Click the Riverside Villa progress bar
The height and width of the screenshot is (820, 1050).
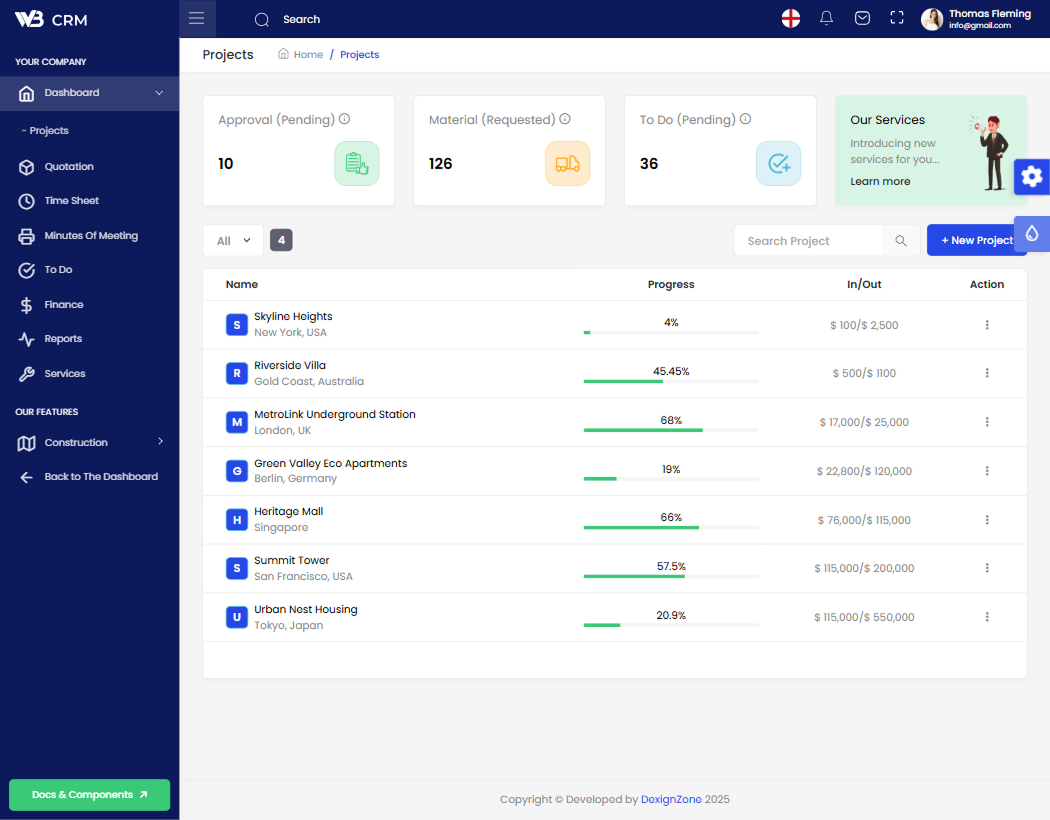pos(671,381)
